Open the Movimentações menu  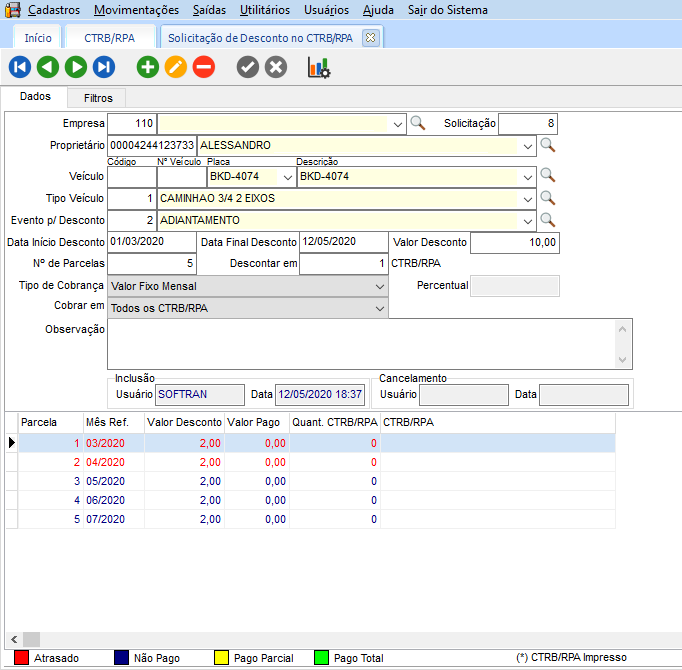136,10
